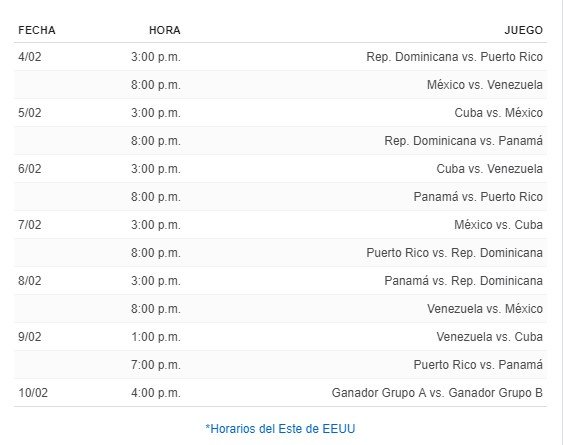Select the México vs. Venezuela game
Viewport: 563px width, 445px height.
[484, 85]
